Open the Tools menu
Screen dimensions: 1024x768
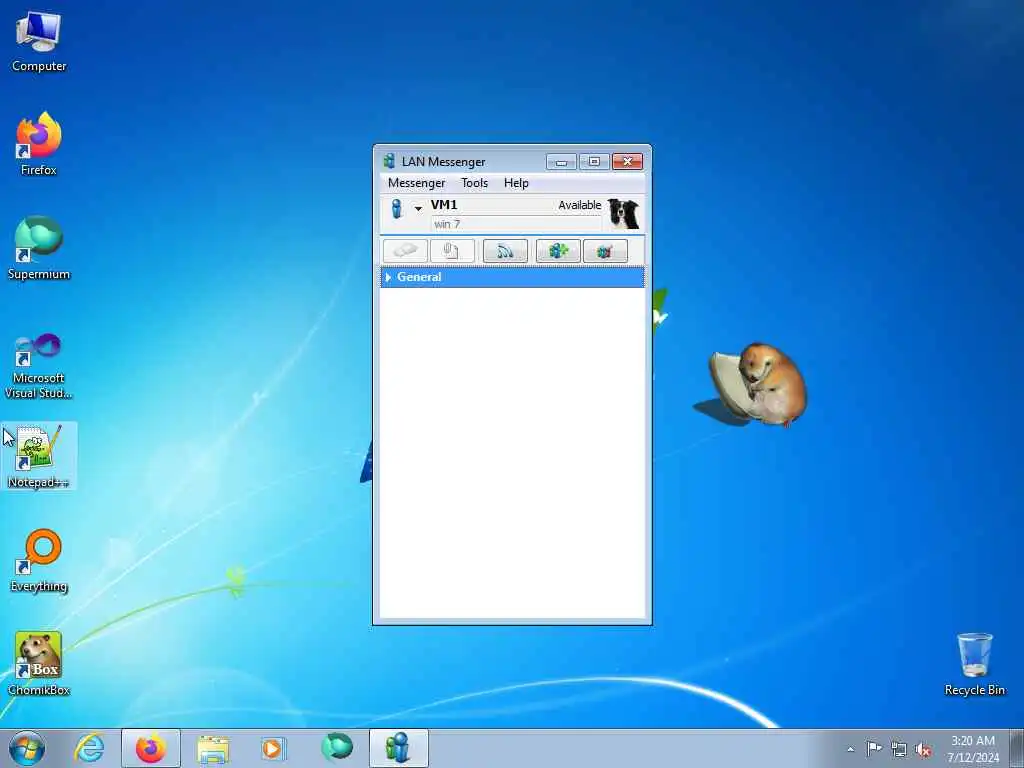(x=474, y=183)
